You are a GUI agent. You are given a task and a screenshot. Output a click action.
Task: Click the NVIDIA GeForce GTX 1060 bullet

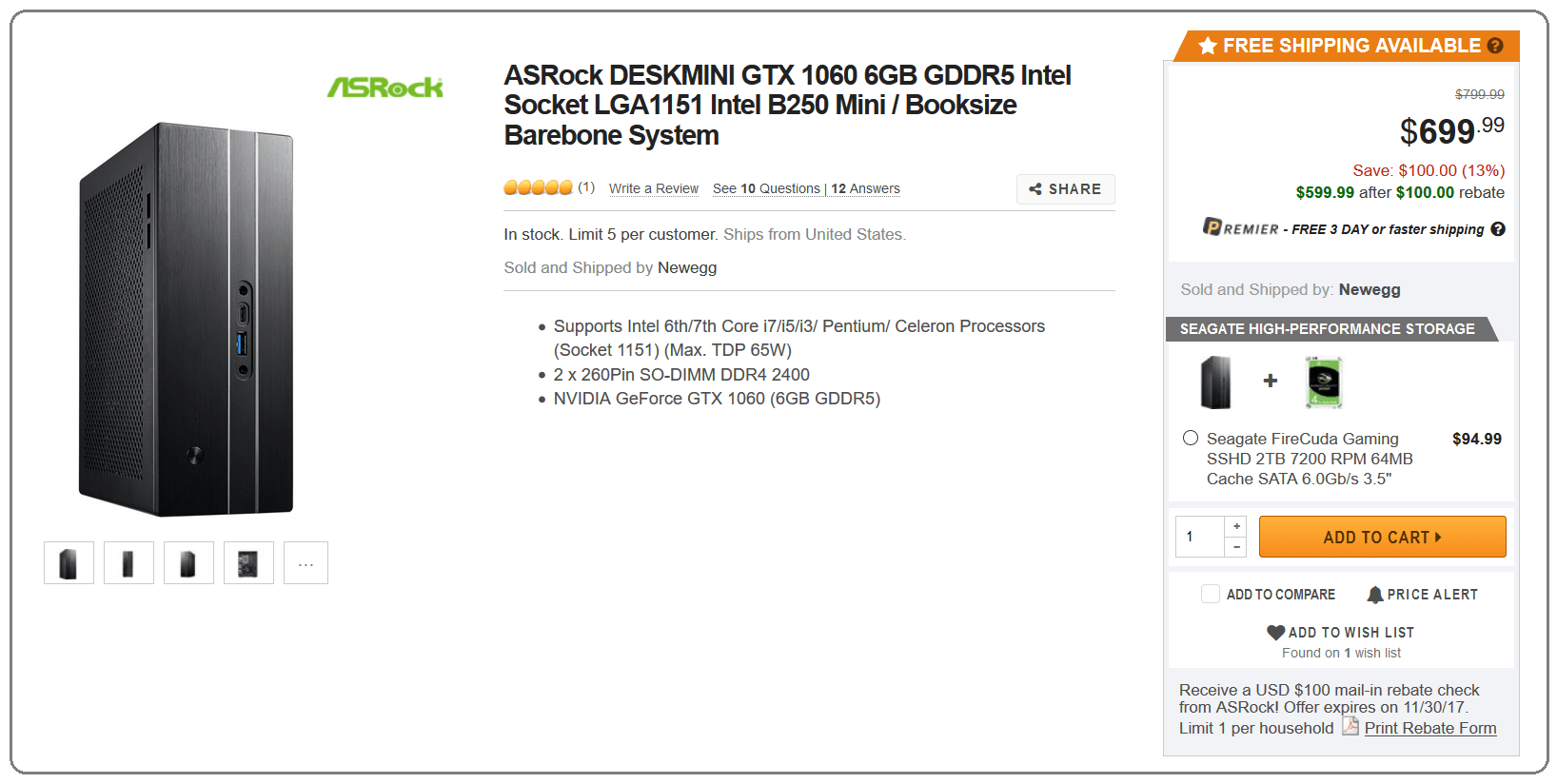(717, 399)
